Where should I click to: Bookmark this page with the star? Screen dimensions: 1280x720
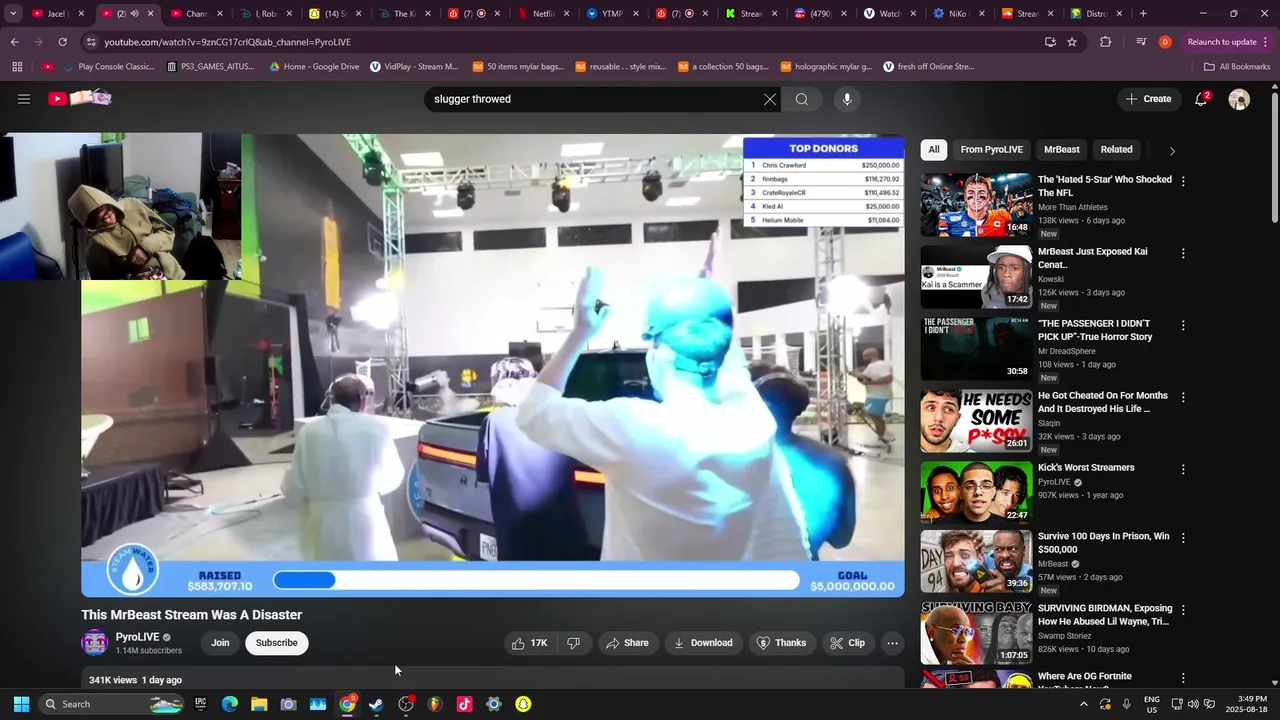click(x=1072, y=42)
